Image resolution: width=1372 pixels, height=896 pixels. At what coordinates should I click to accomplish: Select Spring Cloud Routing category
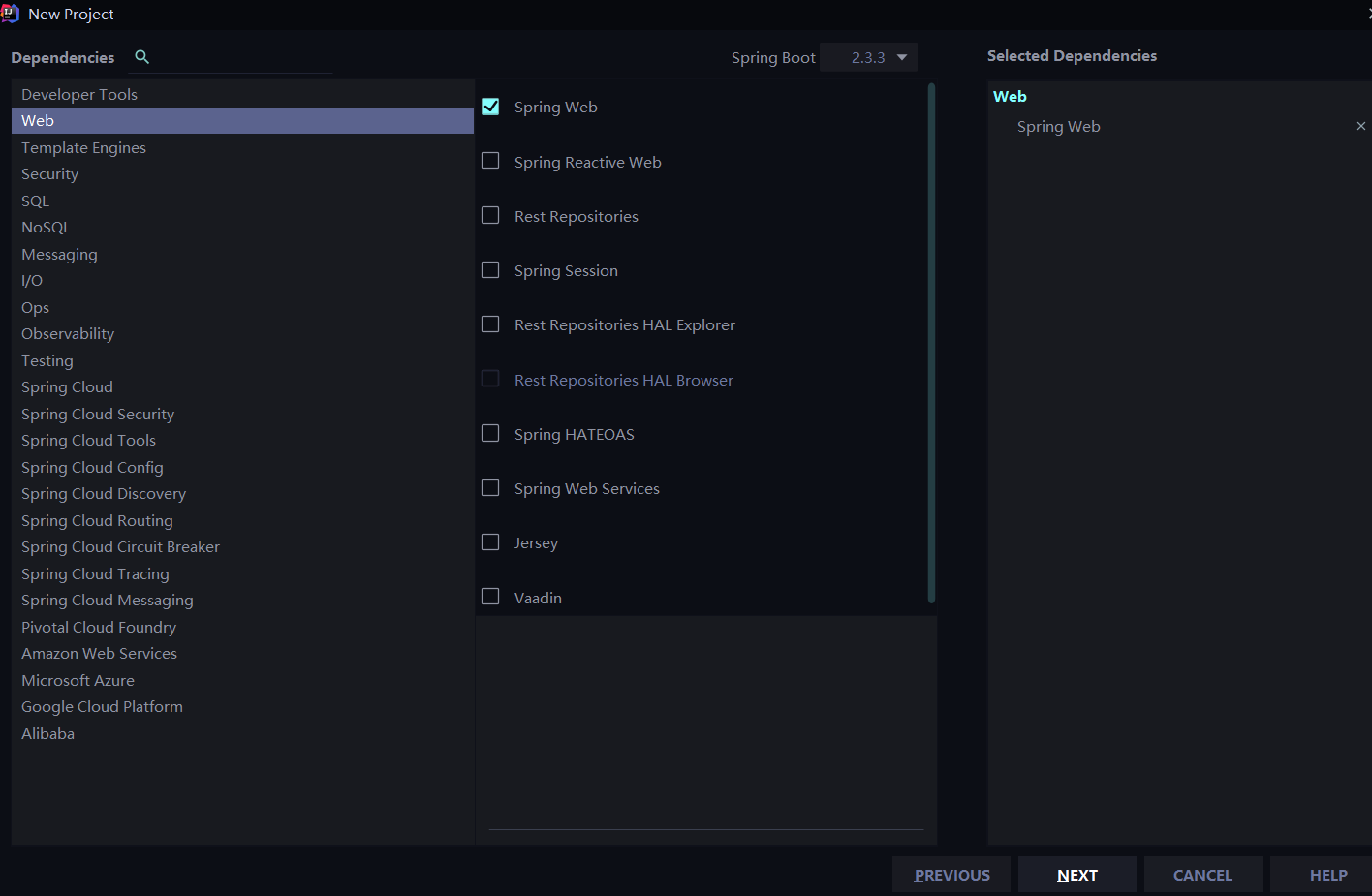click(242, 520)
